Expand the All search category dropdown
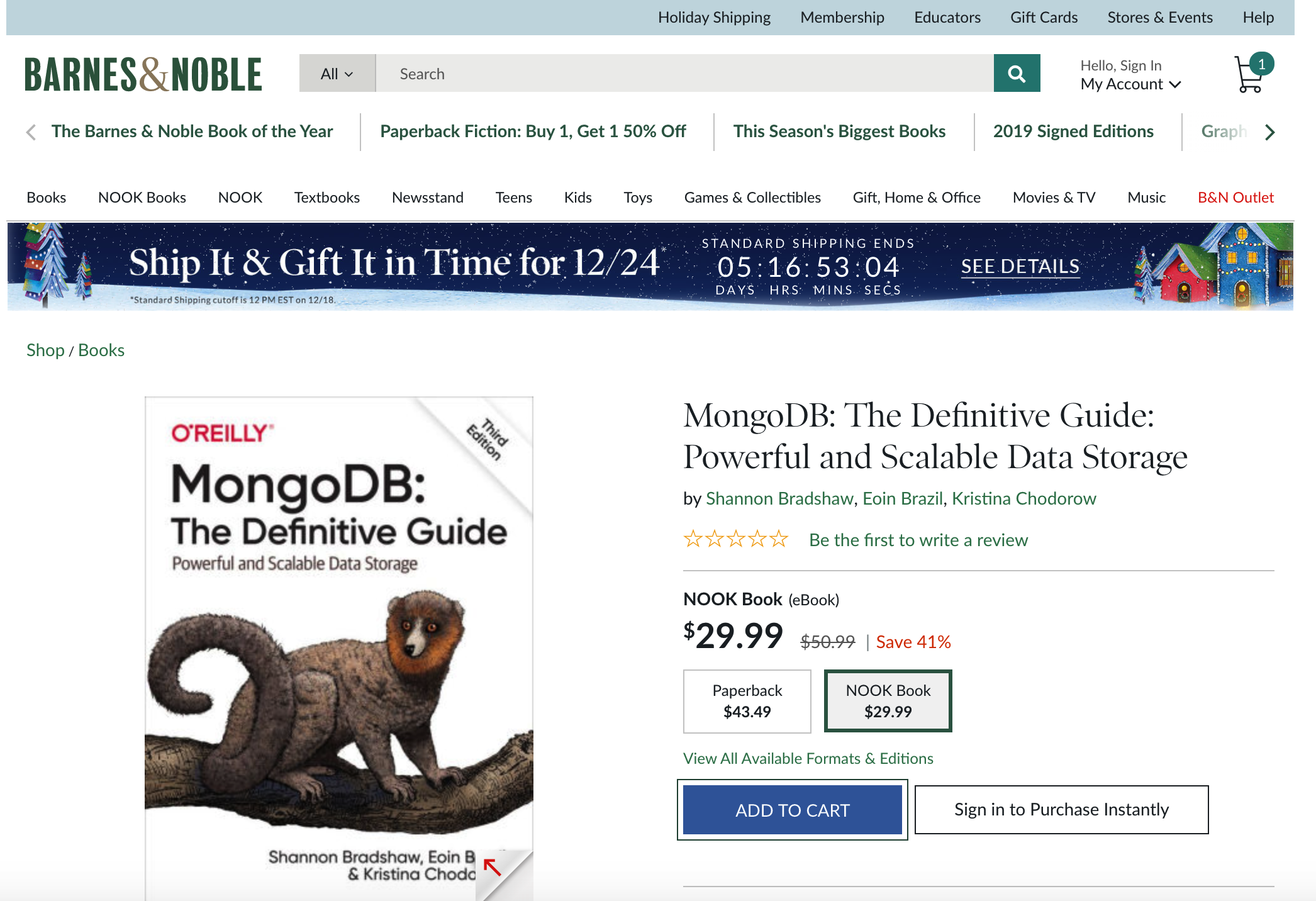The width and height of the screenshot is (1316, 901). (337, 73)
